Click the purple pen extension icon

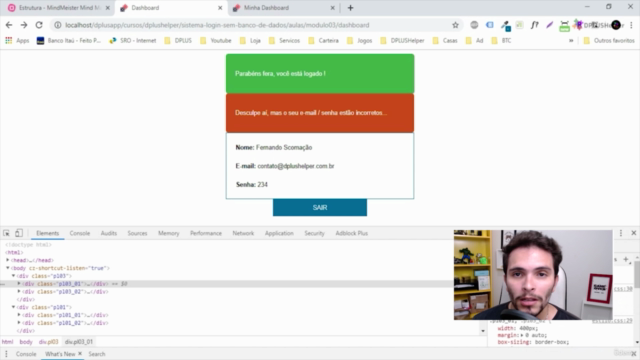[x=549, y=25]
